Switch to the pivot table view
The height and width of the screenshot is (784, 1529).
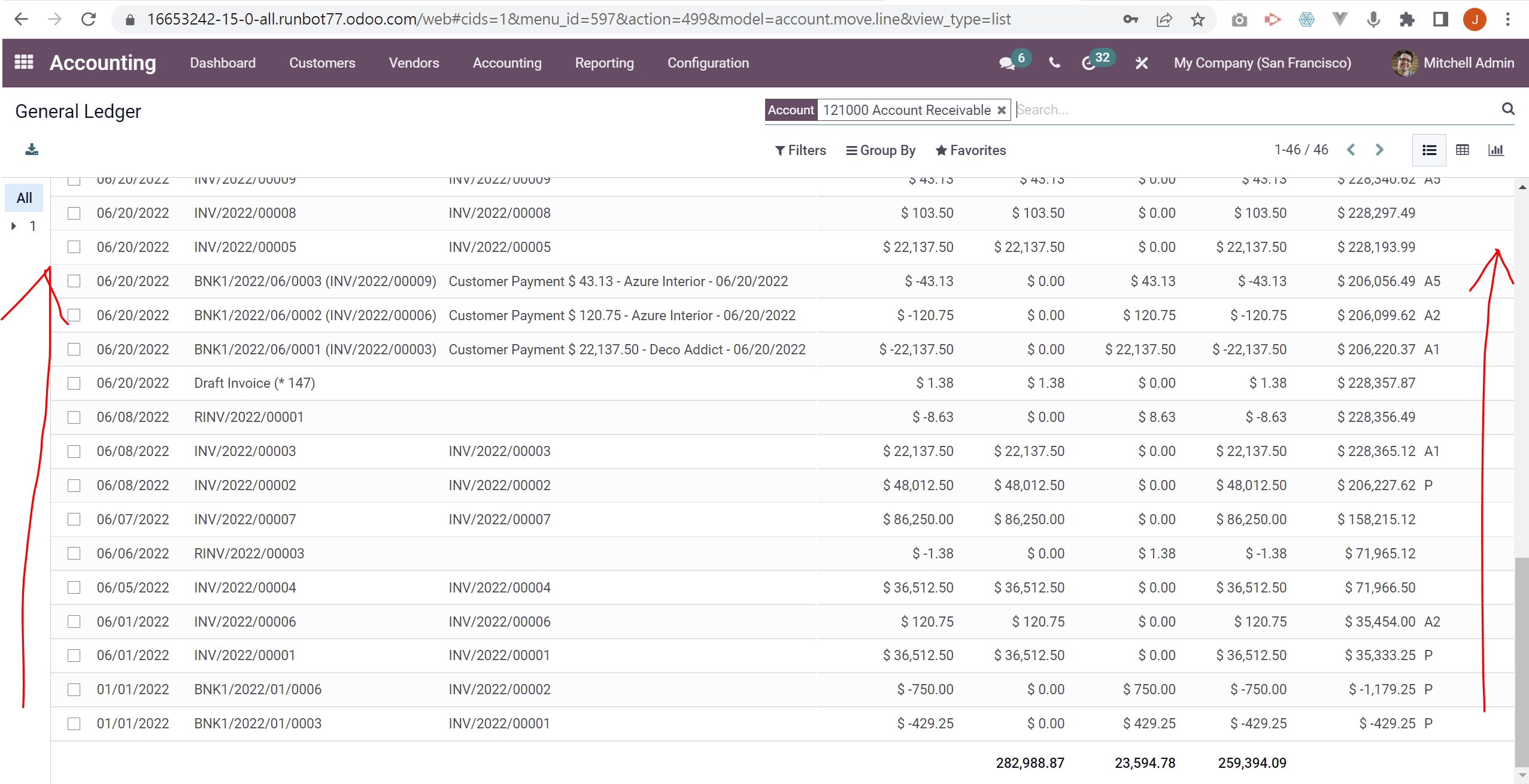[x=1463, y=150]
